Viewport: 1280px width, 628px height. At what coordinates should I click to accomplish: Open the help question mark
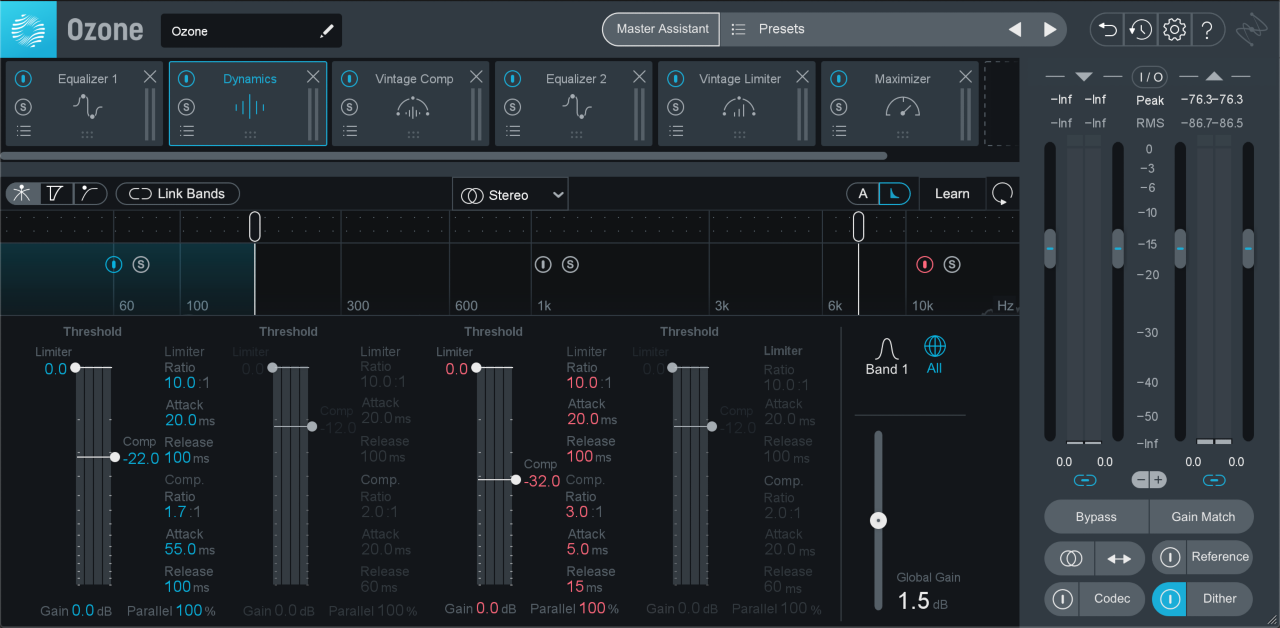[x=1207, y=30]
